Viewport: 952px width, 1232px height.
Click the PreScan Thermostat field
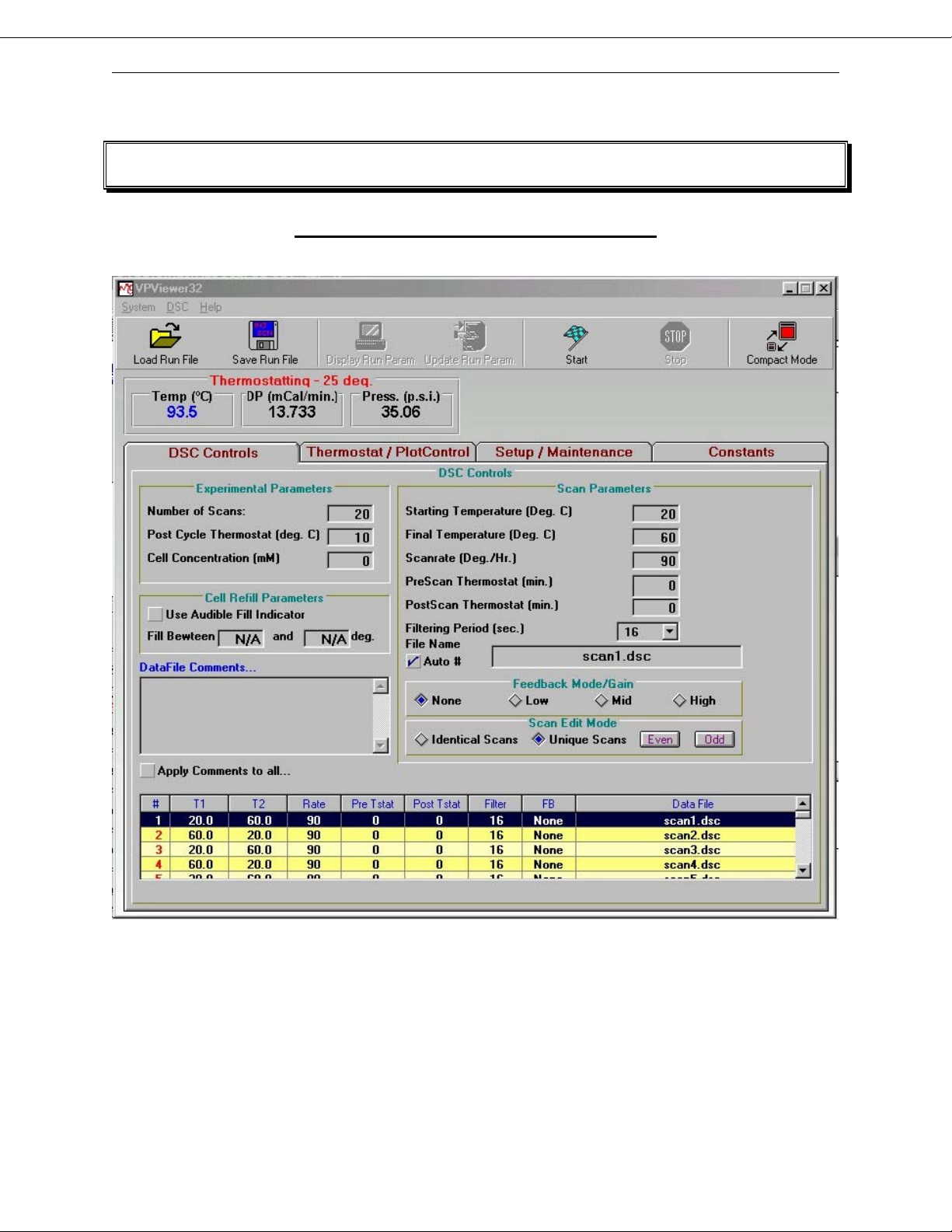tap(656, 585)
